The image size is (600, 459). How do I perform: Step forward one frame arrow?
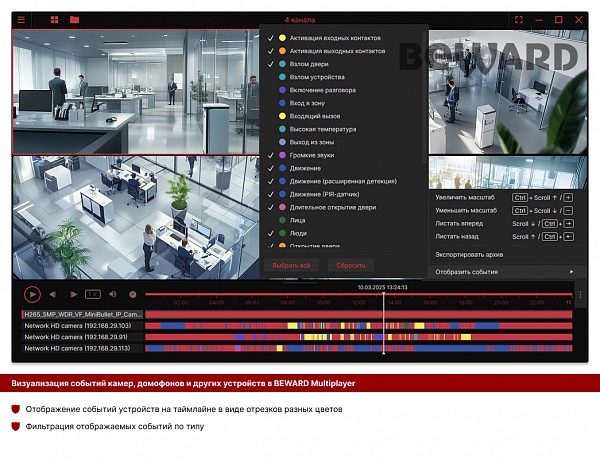73,294
